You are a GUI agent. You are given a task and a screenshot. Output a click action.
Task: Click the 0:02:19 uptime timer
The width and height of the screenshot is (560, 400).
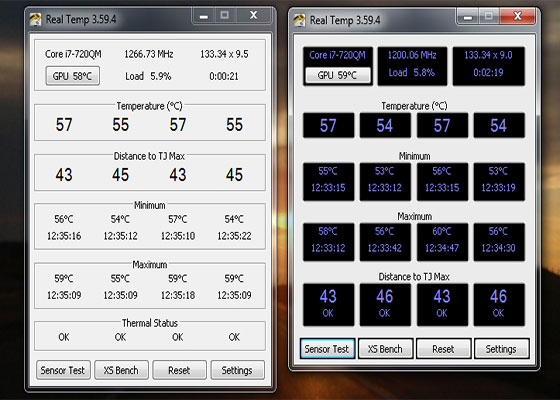[x=488, y=72]
